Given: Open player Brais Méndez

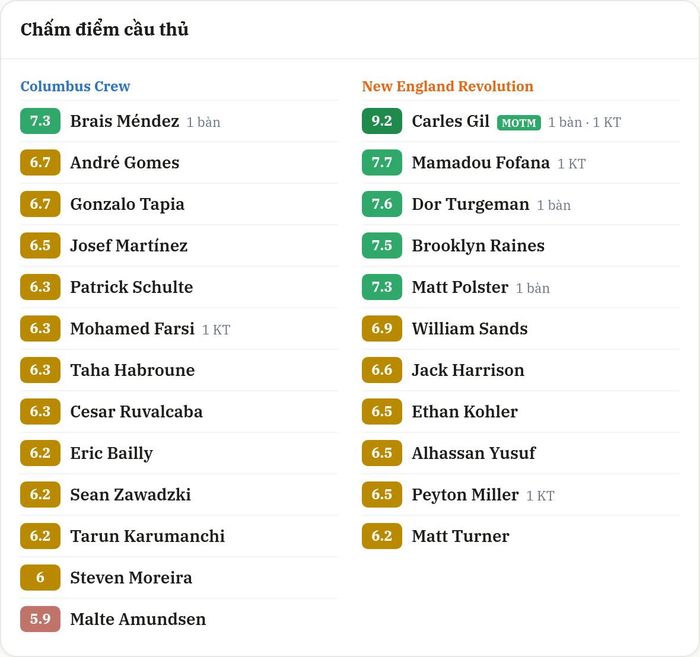Looking at the screenshot, I should (125, 121).
